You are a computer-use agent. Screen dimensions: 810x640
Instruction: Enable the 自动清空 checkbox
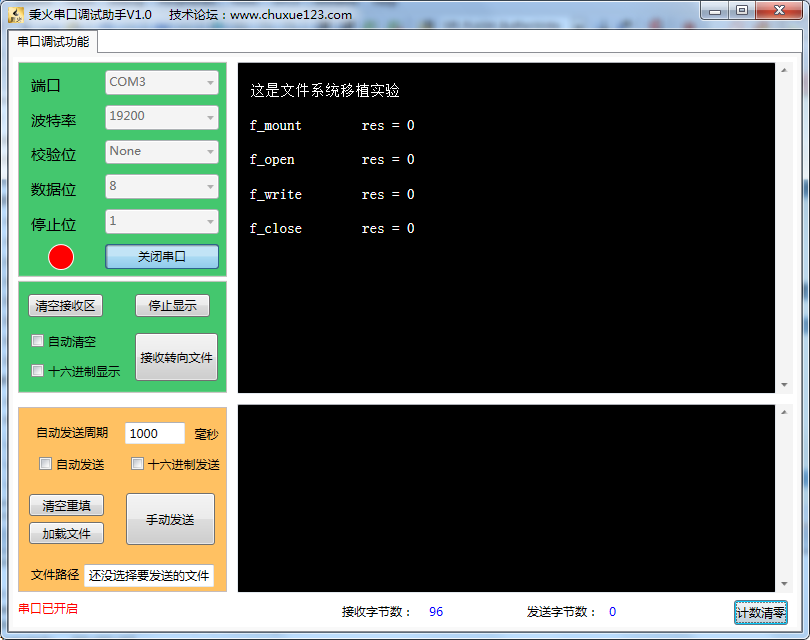point(37,341)
